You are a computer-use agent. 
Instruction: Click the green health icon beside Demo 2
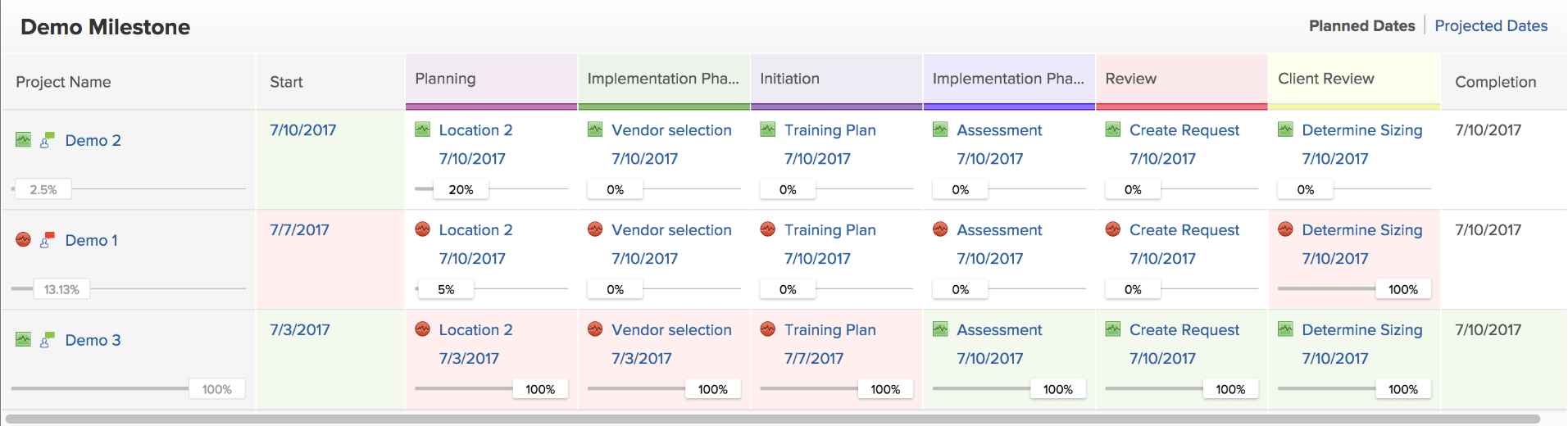click(23, 140)
